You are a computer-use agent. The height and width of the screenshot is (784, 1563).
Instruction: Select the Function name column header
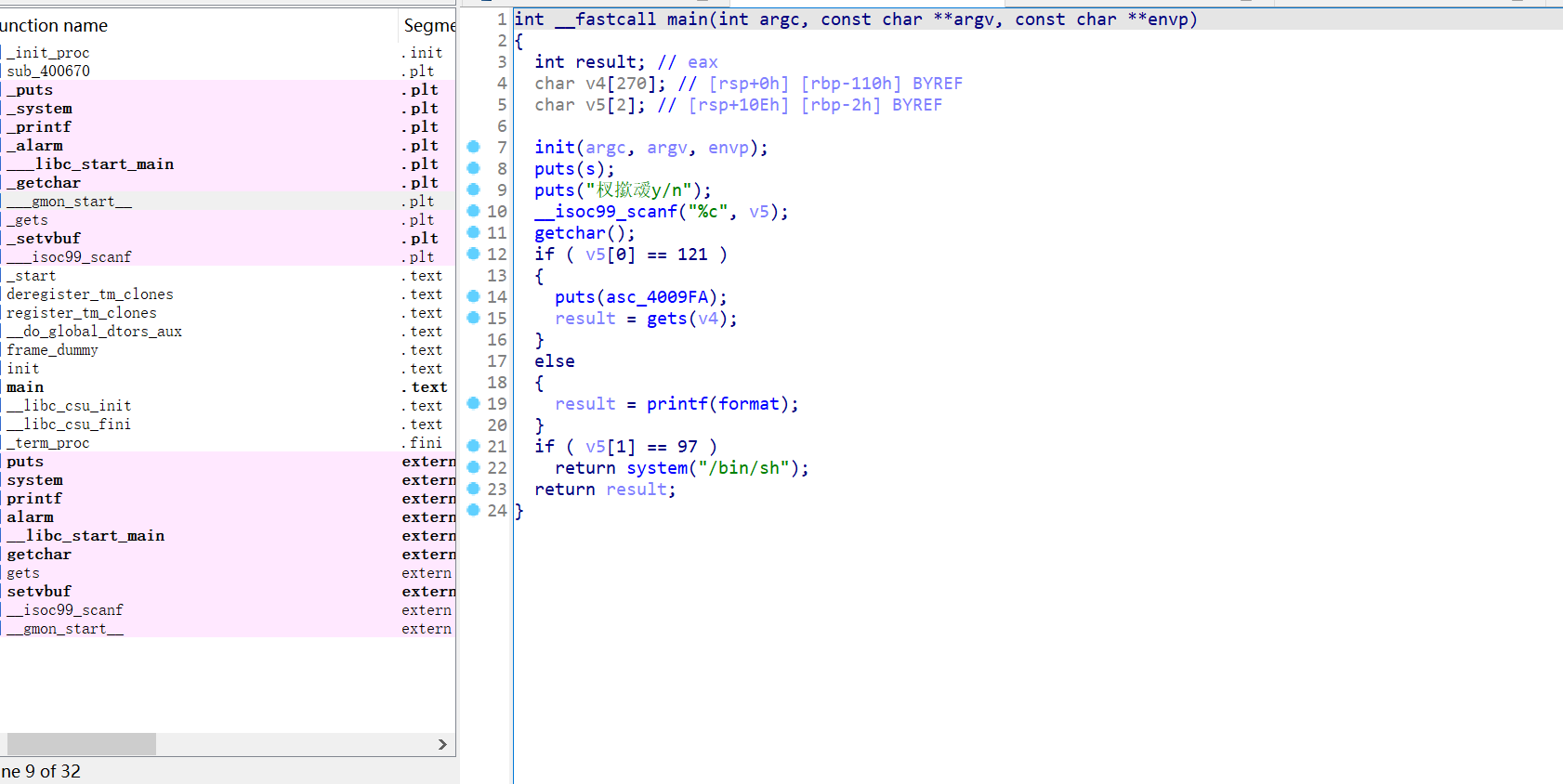pos(198,25)
